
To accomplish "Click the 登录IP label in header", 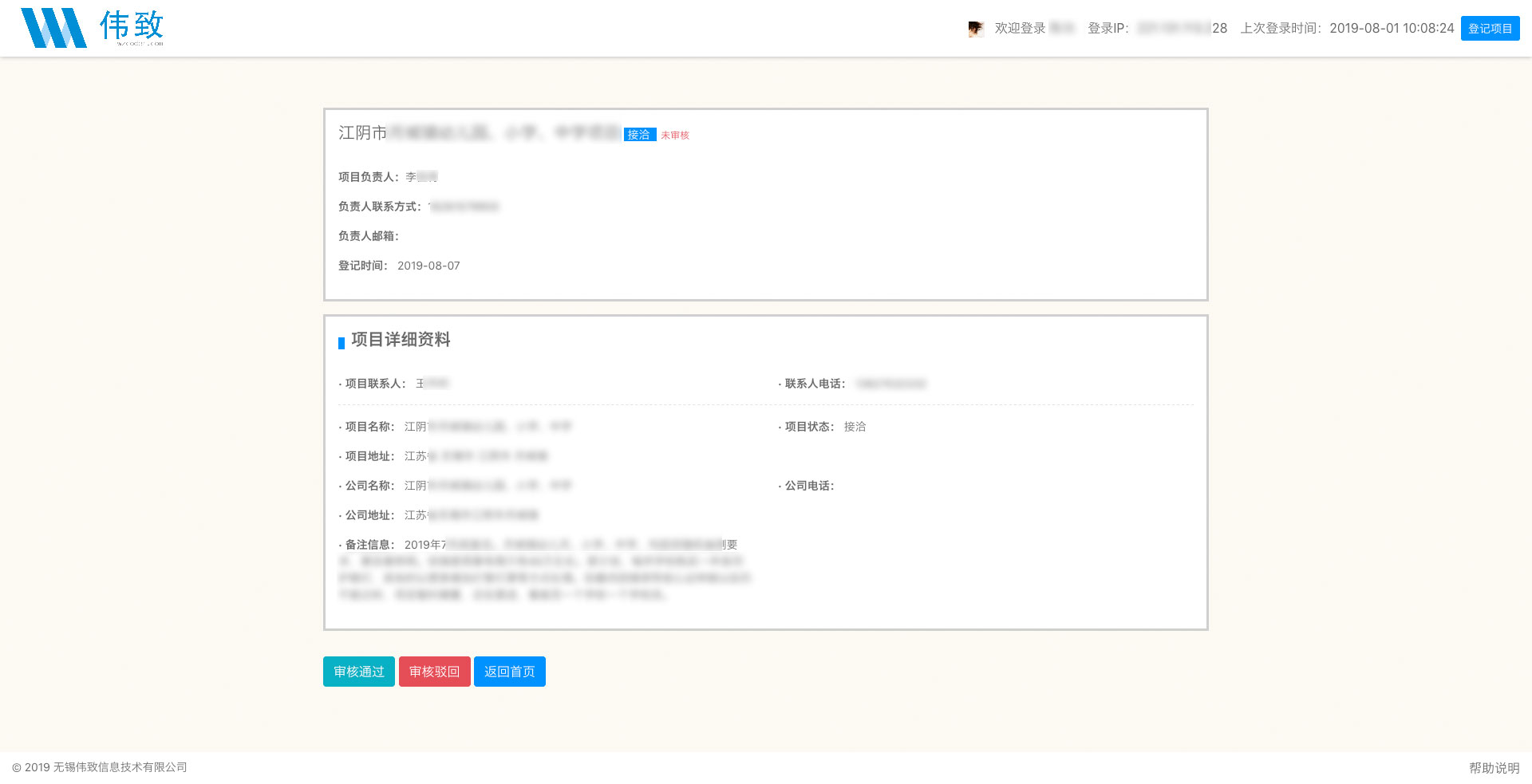I will click(1108, 28).
